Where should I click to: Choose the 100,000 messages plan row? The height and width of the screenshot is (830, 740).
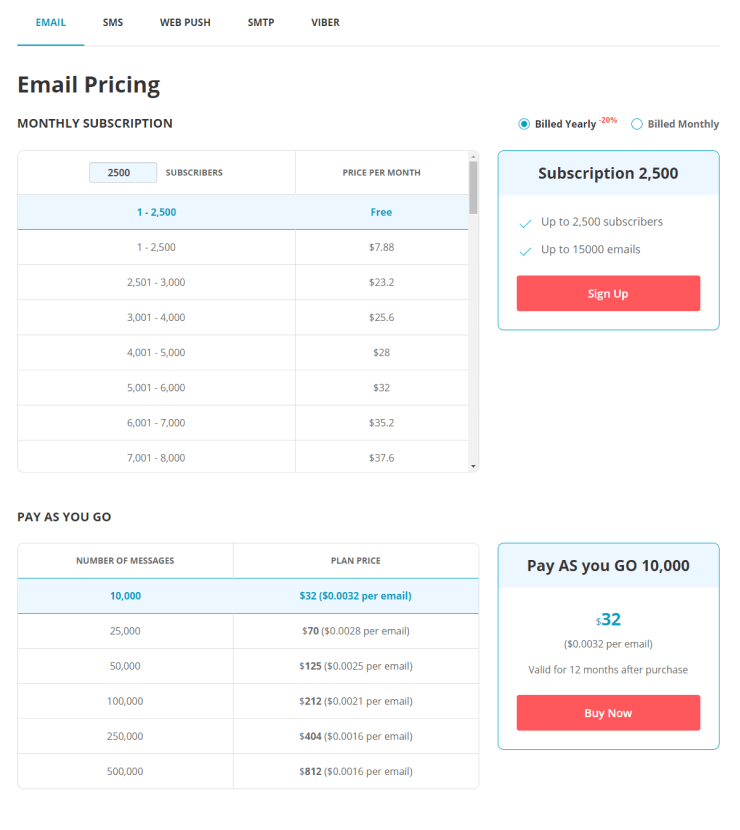point(248,701)
